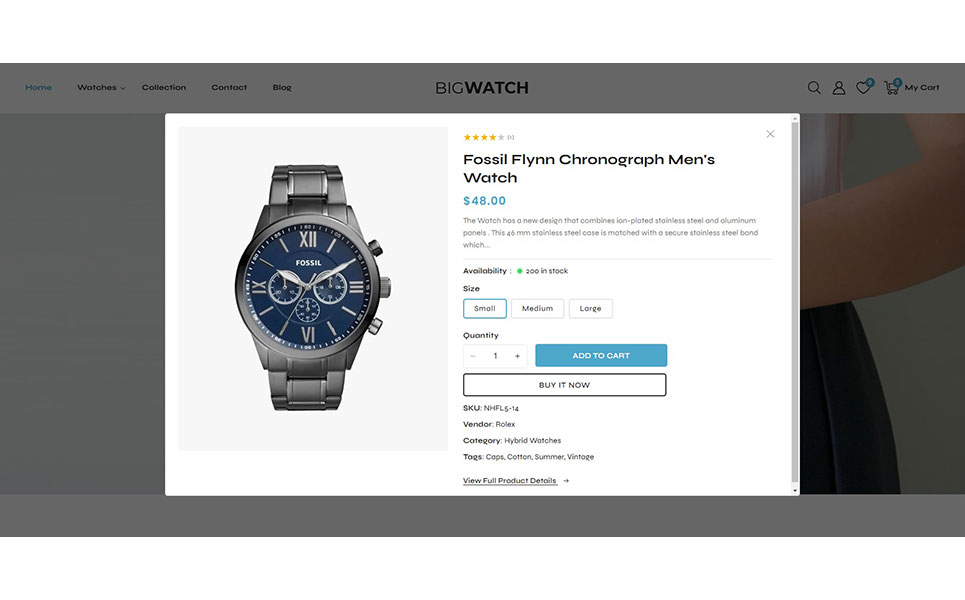Open the Blog menu item
Image resolution: width=965 pixels, height=600 pixels.
[x=282, y=87]
